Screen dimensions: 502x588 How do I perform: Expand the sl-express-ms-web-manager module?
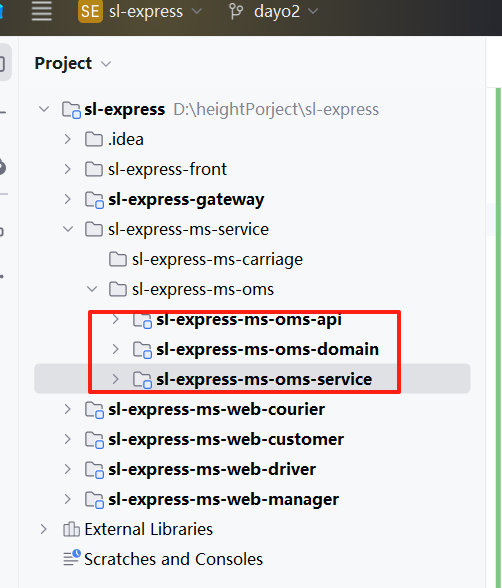point(67,499)
